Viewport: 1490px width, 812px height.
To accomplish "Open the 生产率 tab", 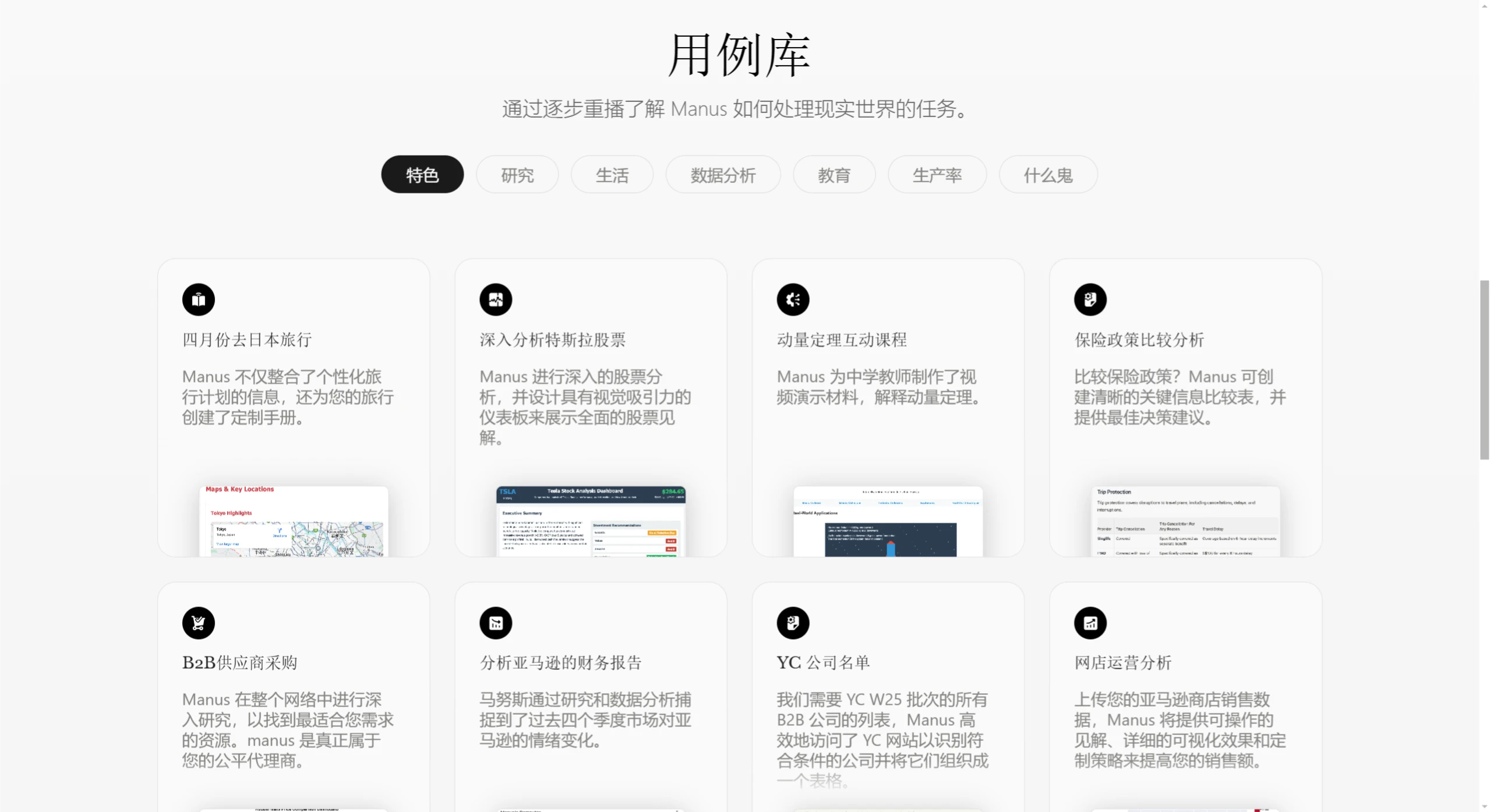I will 937,174.
